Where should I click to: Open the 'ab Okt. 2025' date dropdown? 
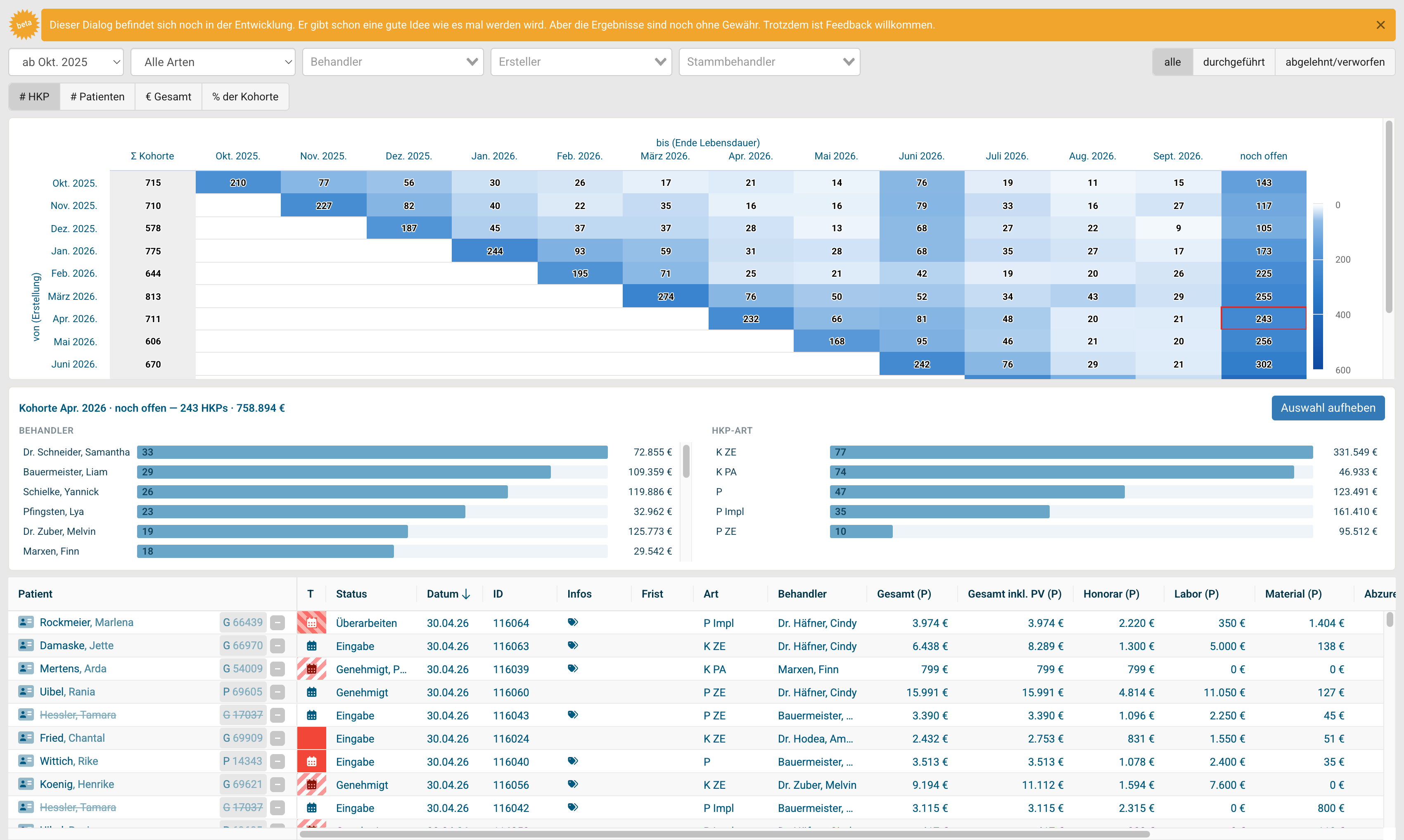pos(66,62)
